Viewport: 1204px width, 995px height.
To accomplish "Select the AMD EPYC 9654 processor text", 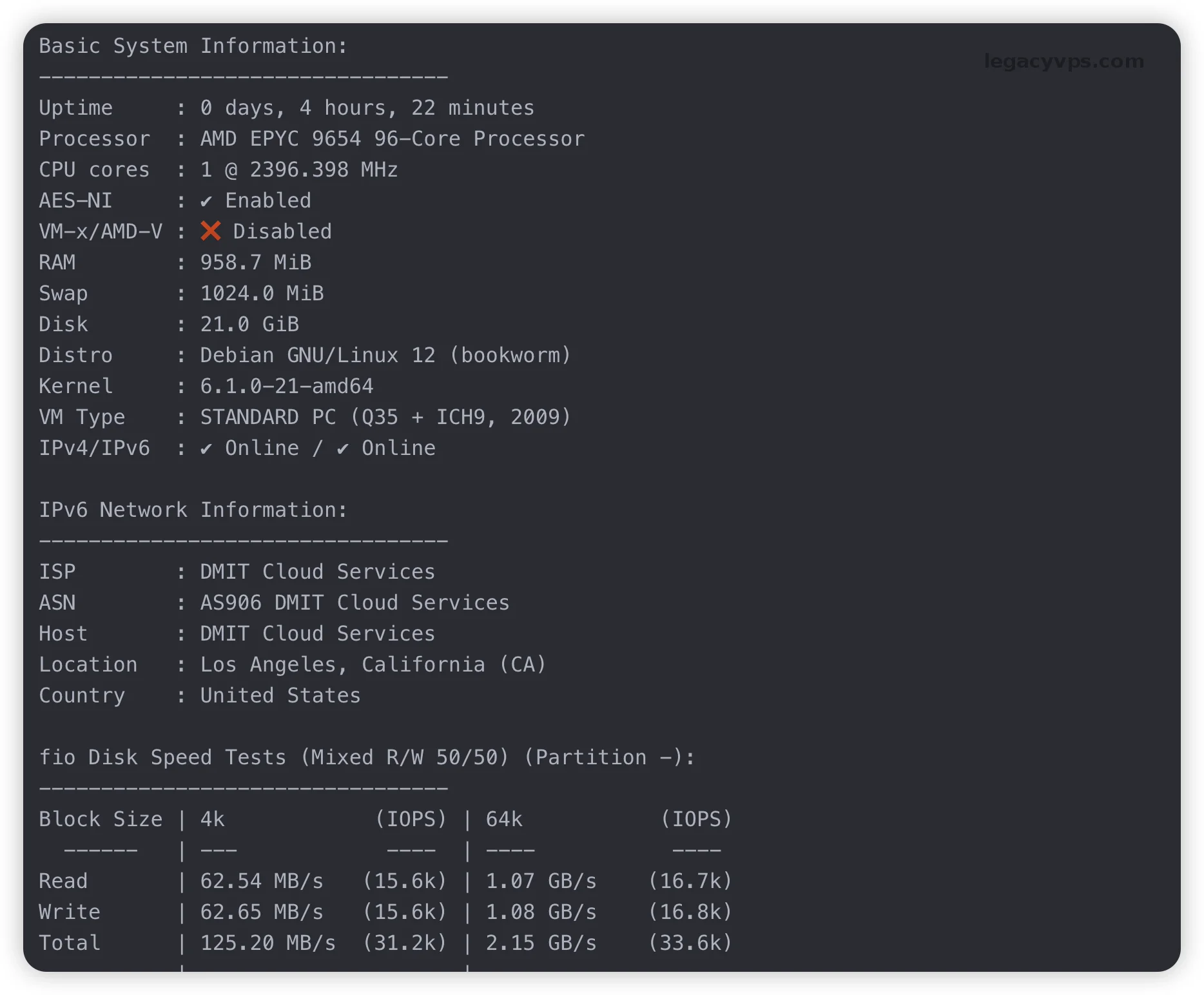I will pyautogui.click(x=392, y=139).
